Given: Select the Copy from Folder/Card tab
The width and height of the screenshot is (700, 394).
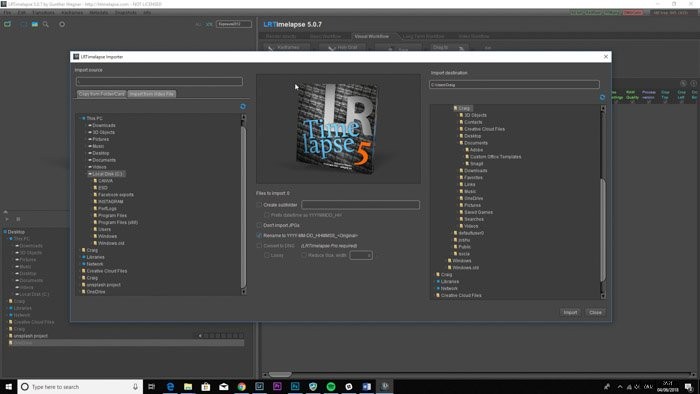Looking at the screenshot, I should pyautogui.click(x=101, y=94).
